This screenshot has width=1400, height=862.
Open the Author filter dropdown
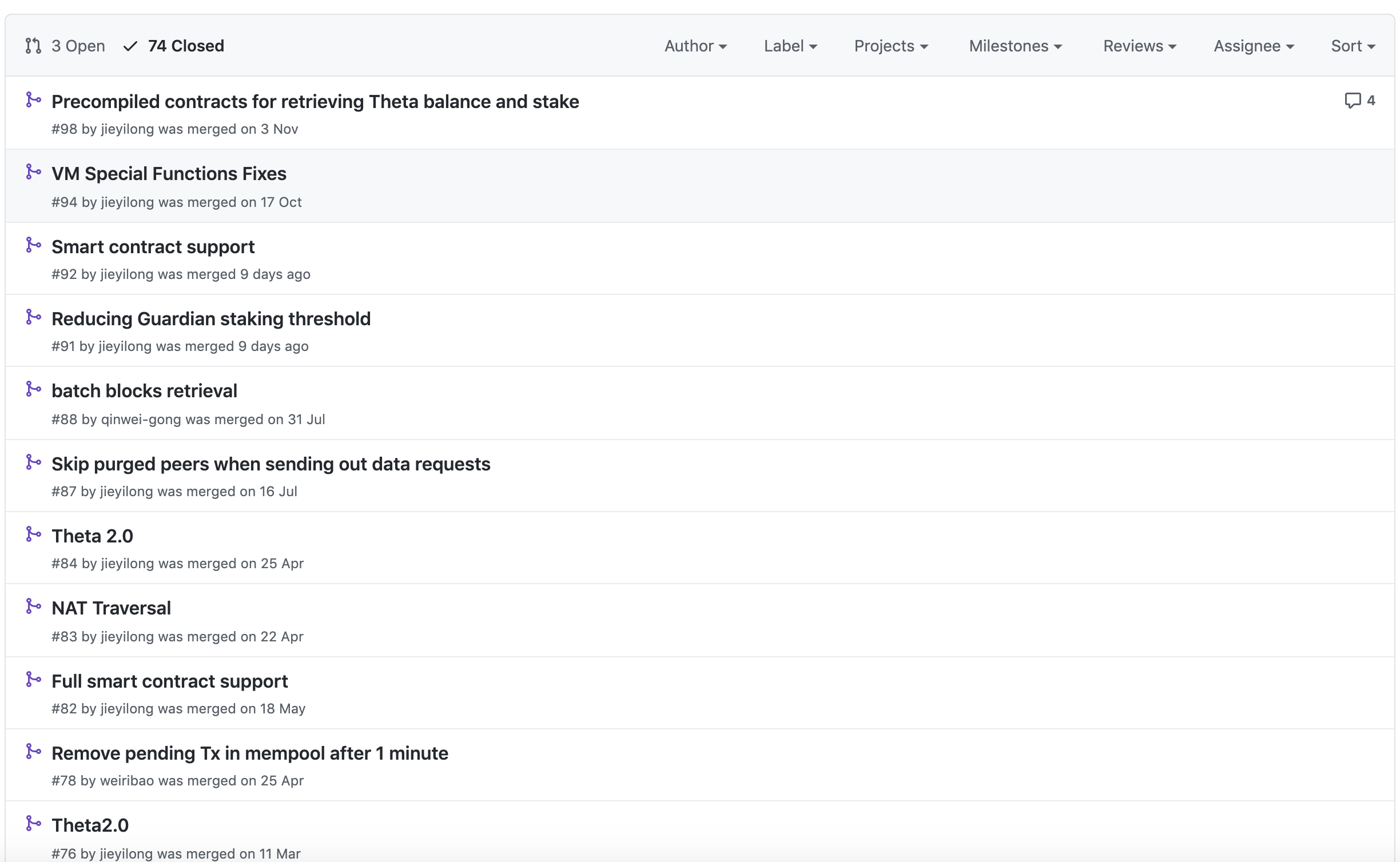[x=695, y=46]
